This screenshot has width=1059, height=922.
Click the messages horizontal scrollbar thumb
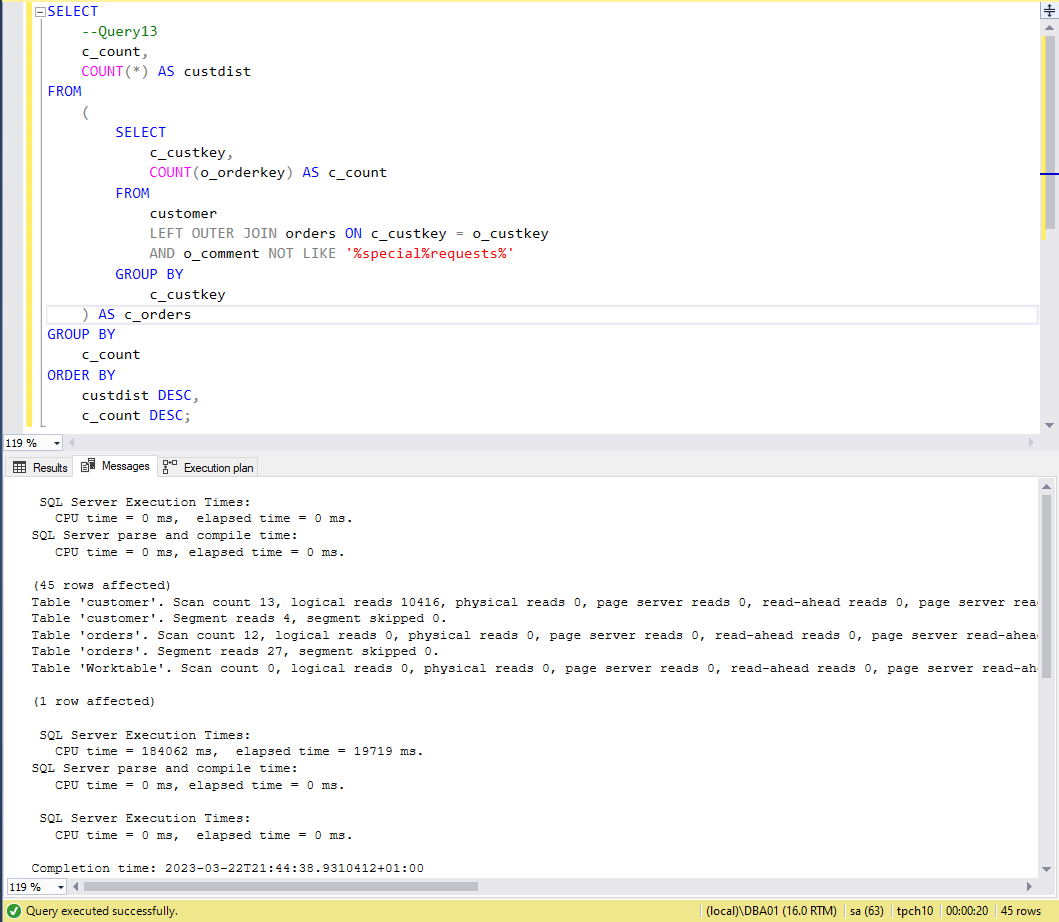(x=280, y=886)
